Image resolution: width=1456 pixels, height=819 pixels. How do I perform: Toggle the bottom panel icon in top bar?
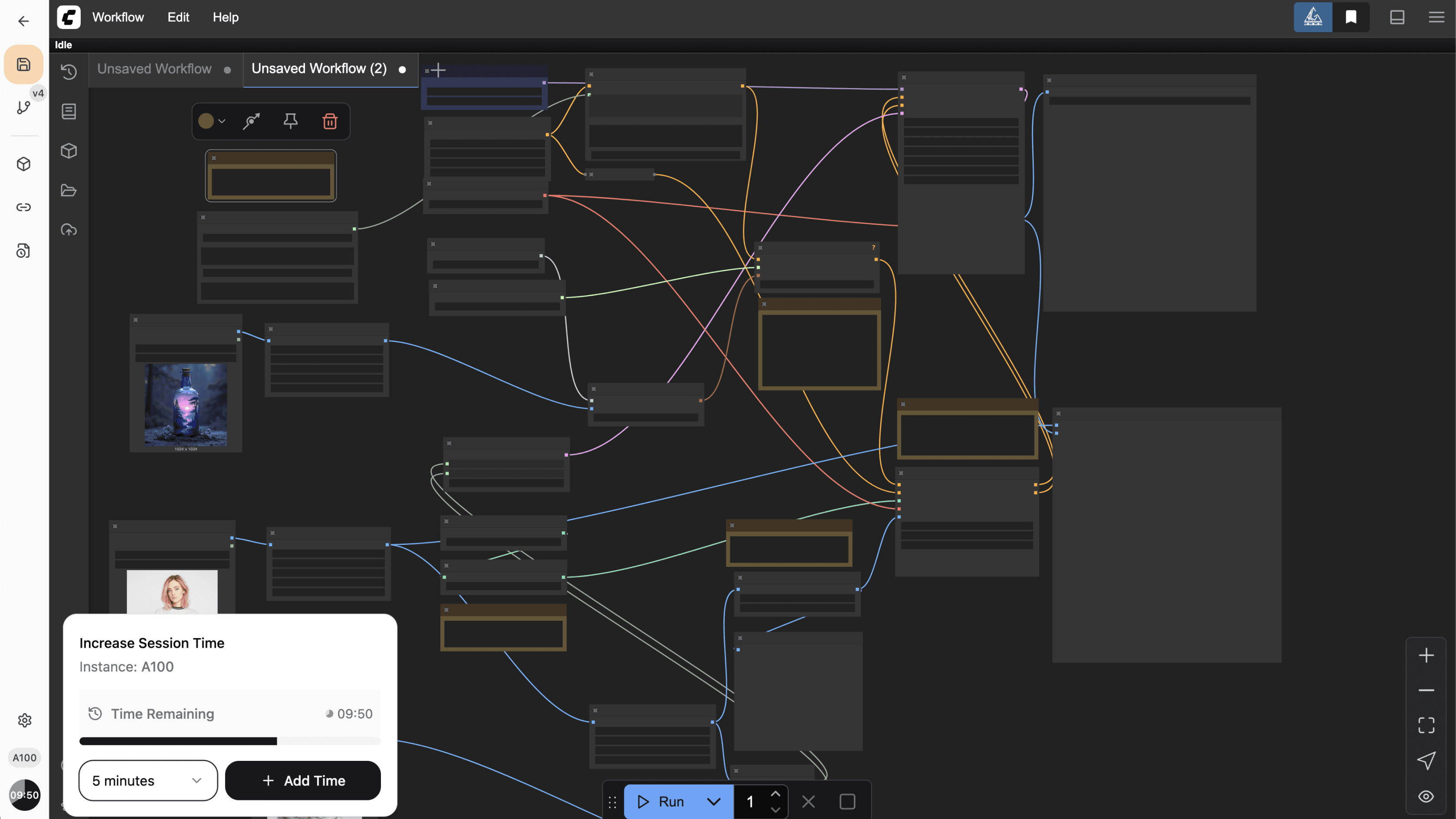pos(1397,17)
